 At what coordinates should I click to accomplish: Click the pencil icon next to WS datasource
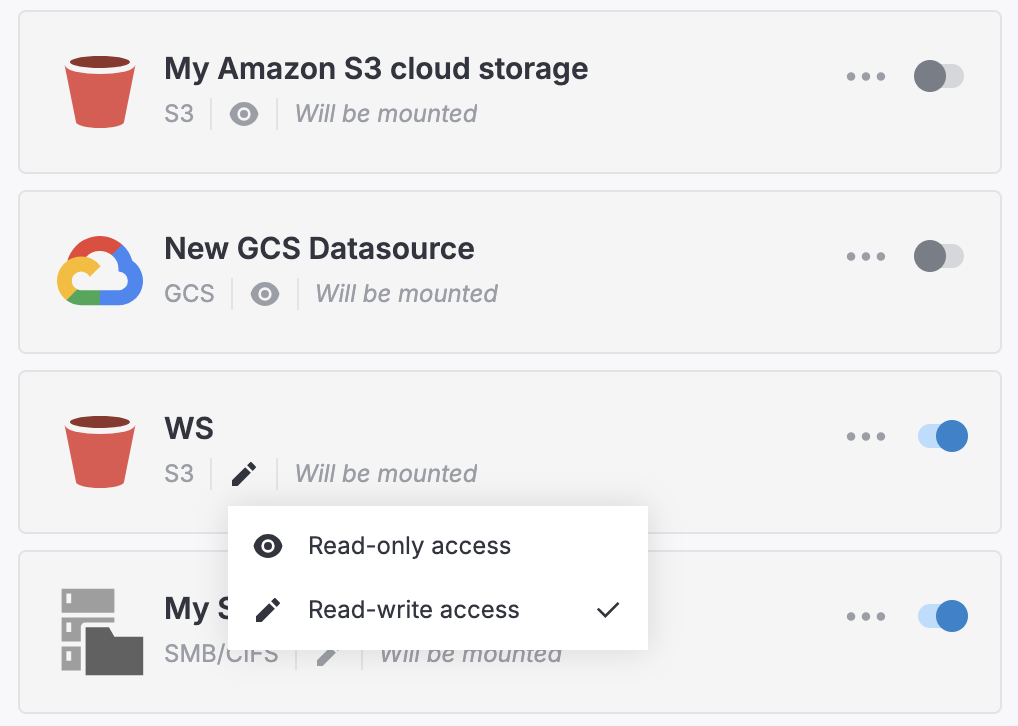tap(242, 474)
